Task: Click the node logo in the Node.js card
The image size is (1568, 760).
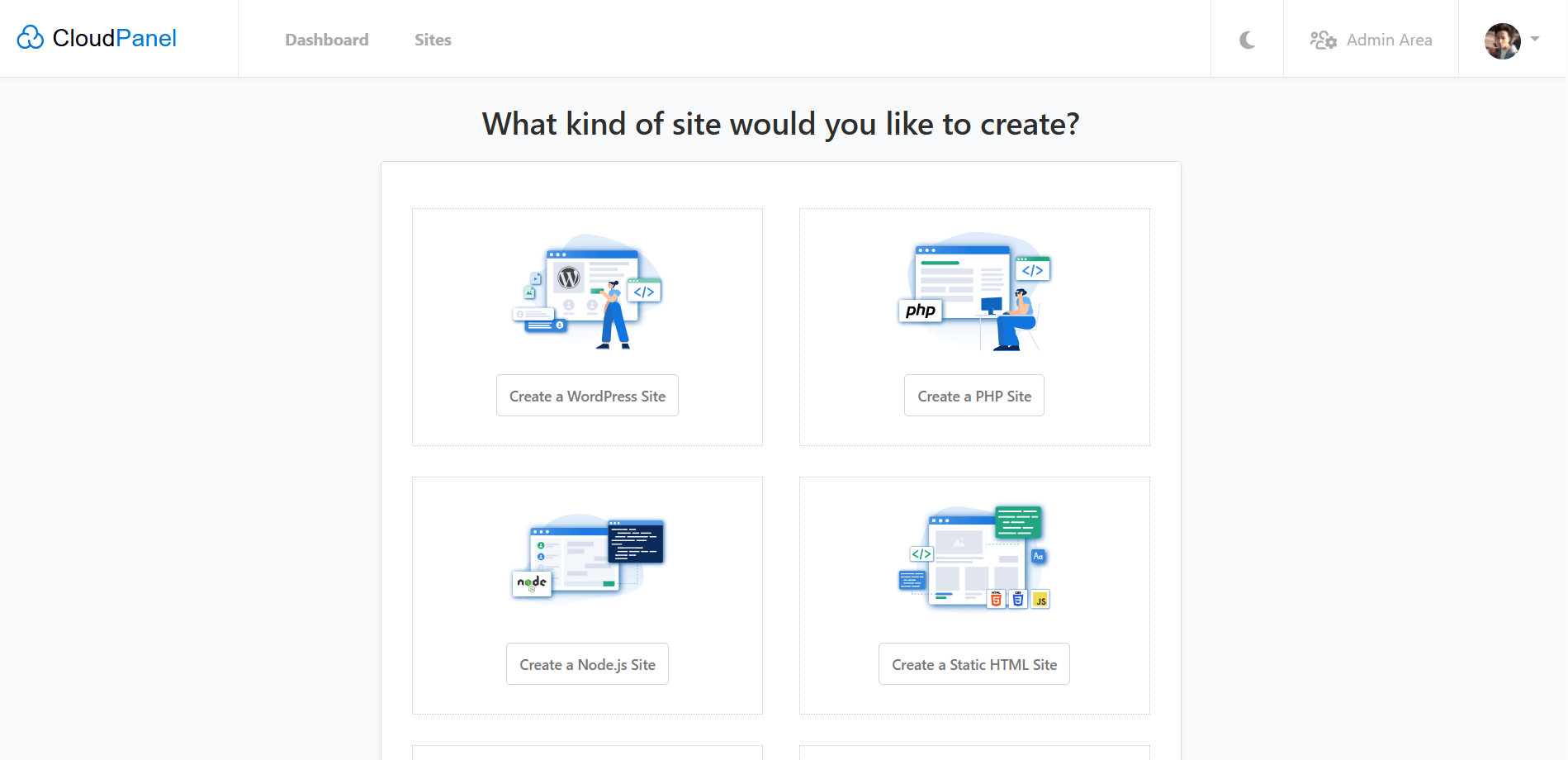Action: [x=530, y=582]
